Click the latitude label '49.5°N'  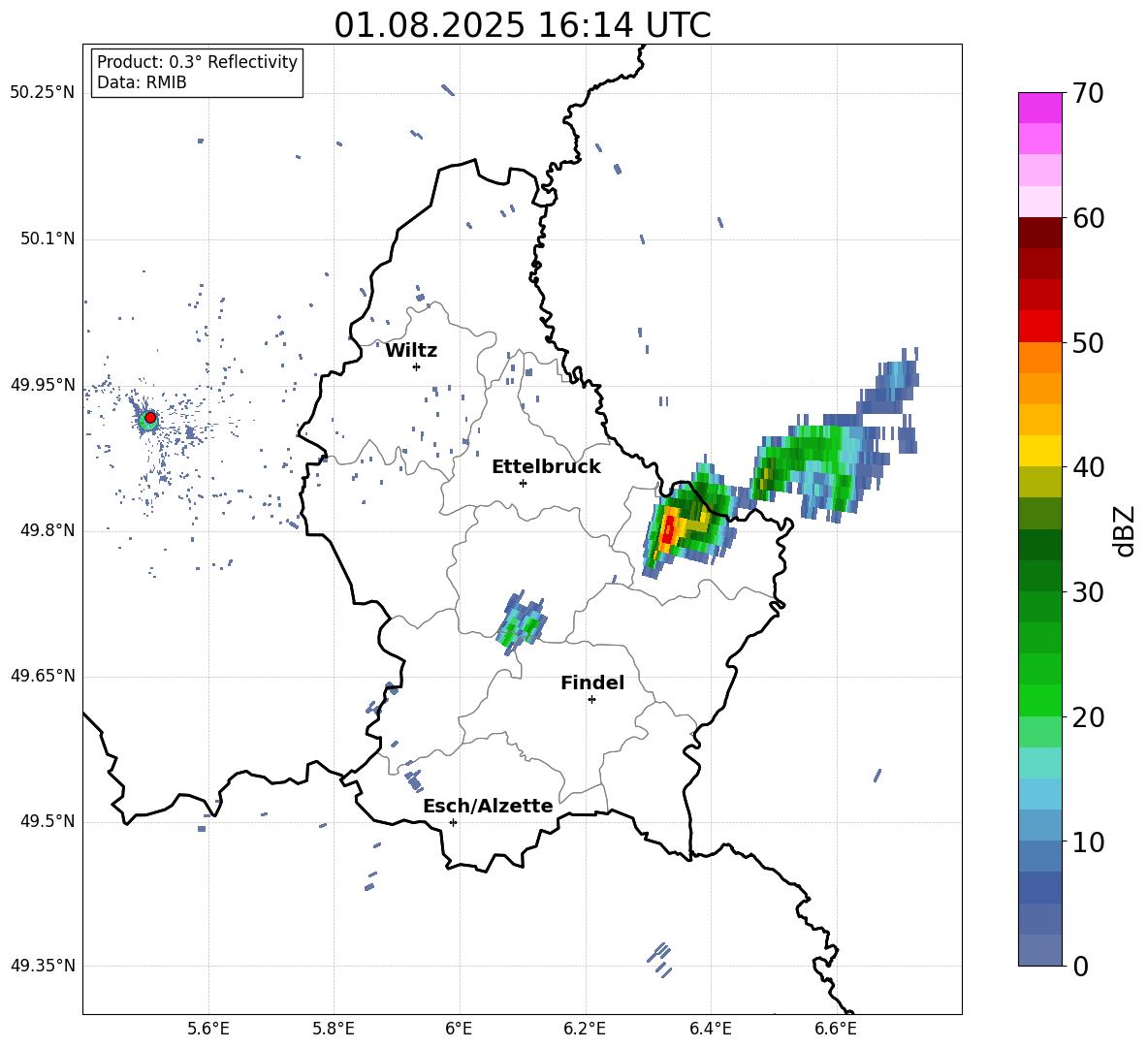(x=47, y=821)
